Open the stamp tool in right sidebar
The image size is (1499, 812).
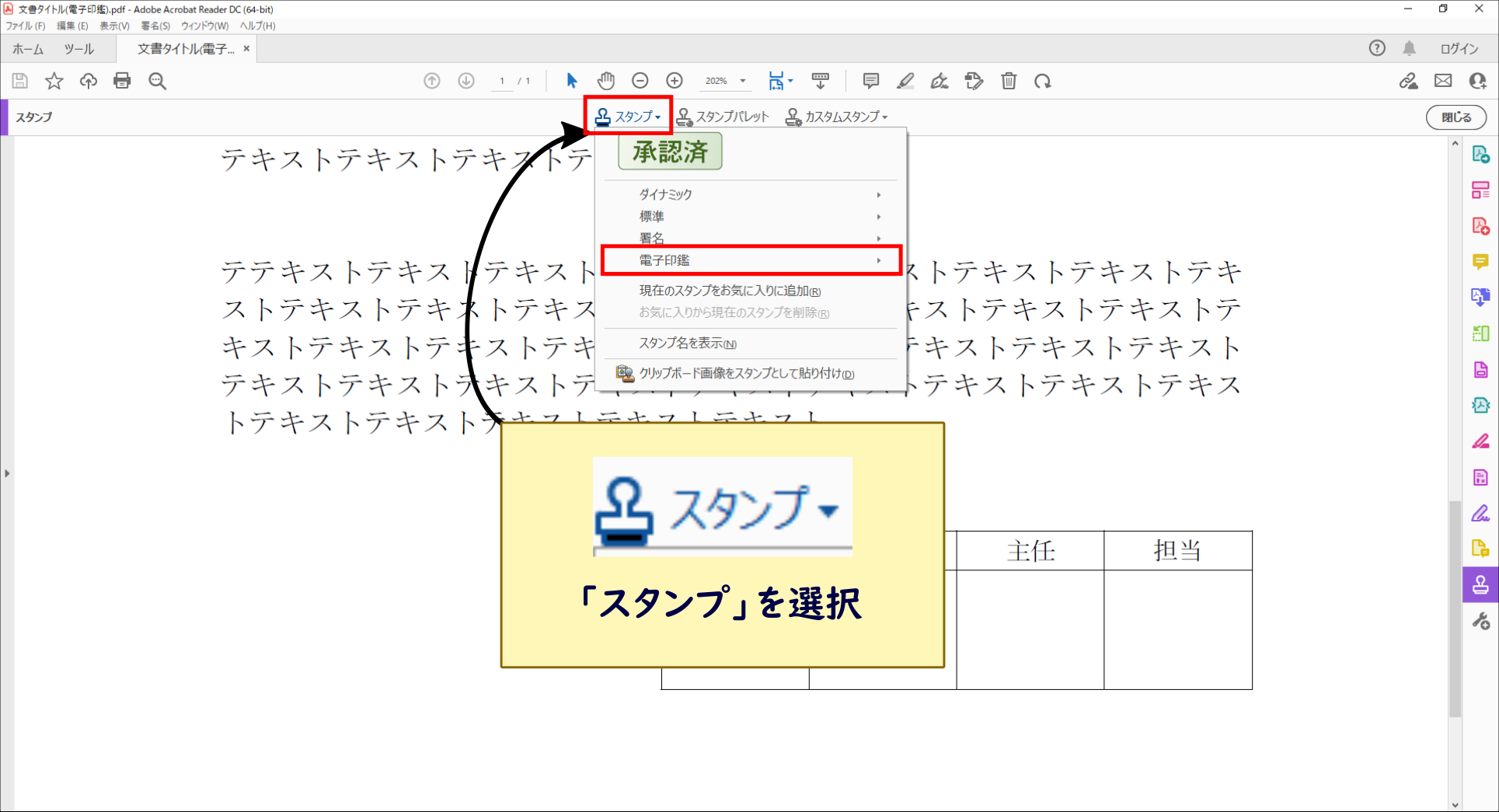pos(1480,585)
